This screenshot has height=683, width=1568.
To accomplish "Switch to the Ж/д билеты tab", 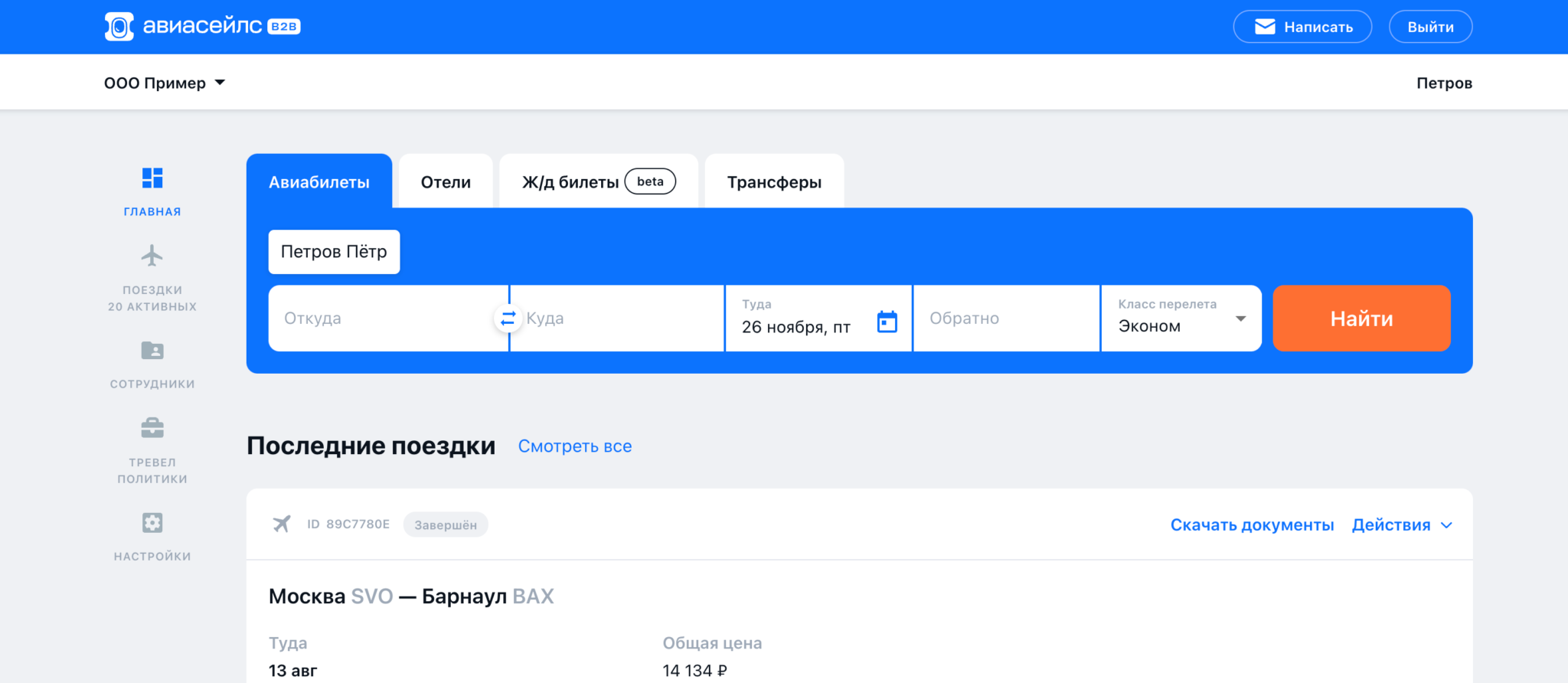I will point(599,181).
